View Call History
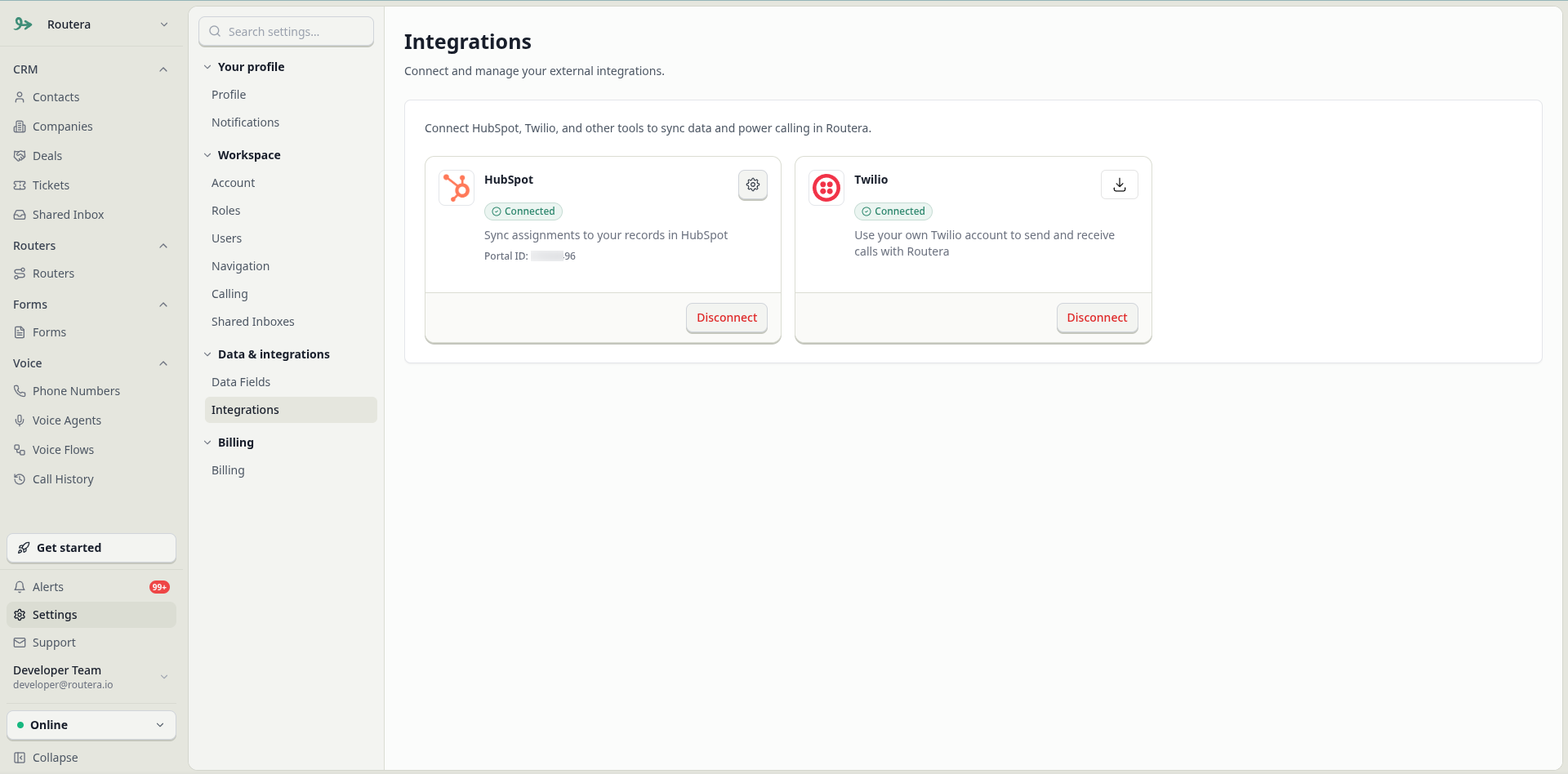The width and height of the screenshot is (1568, 774). coord(91,479)
